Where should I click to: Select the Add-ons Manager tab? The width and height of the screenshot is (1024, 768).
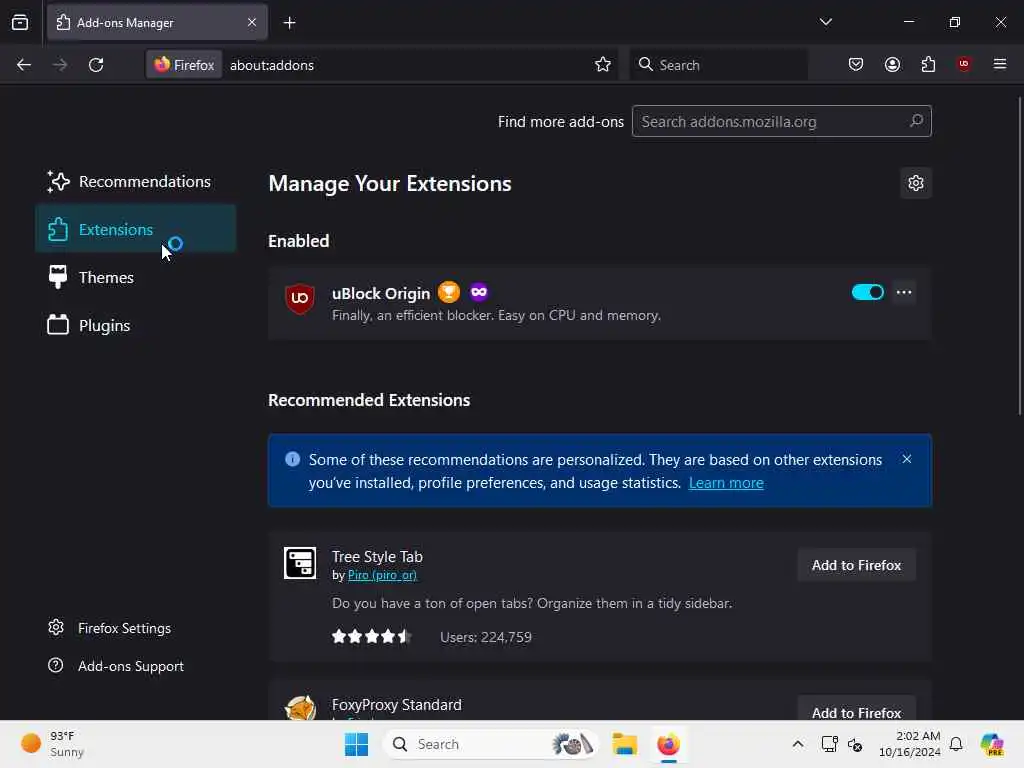pos(157,22)
